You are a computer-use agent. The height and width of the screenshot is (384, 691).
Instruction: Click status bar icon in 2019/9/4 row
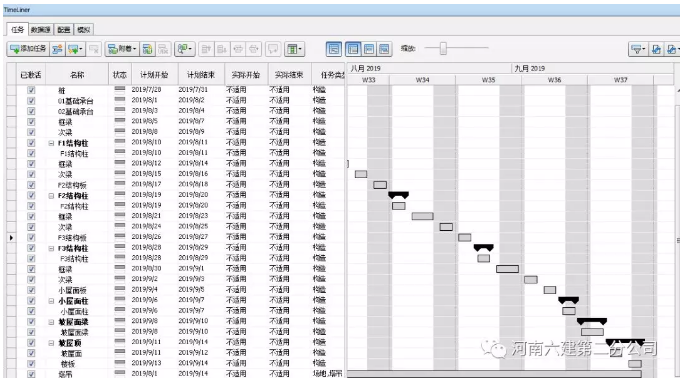[x=119, y=289]
